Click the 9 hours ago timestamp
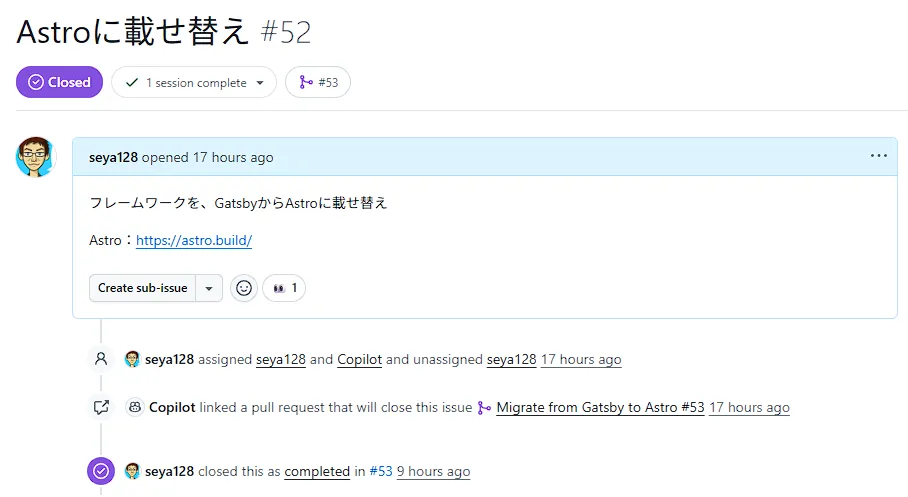The height and width of the screenshot is (497, 908). (x=433, y=472)
